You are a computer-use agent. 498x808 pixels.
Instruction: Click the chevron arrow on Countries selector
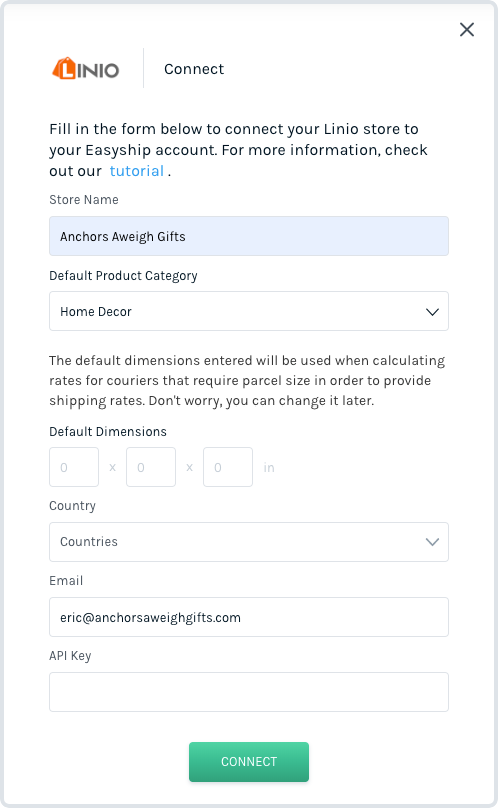[x=432, y=542]
